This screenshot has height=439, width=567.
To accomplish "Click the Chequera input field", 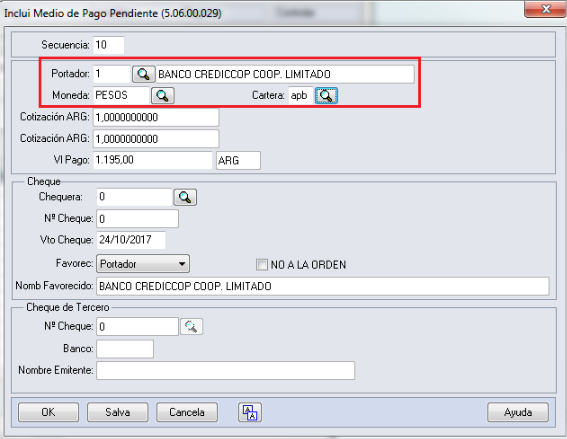I will tap(134, 197).
